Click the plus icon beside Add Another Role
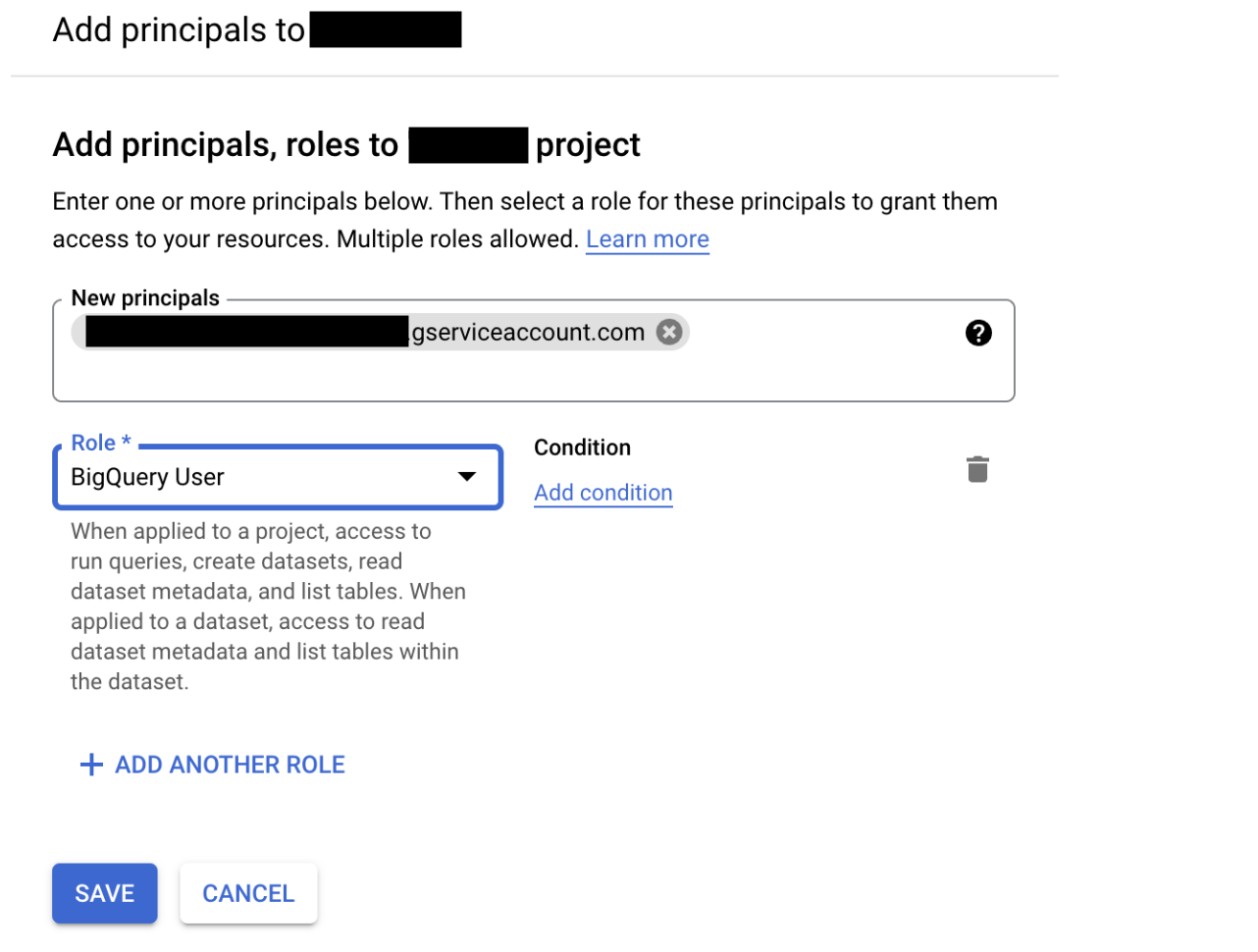Image resolution: width=1258 pixels, height=952 pixels. click(91, 765)
